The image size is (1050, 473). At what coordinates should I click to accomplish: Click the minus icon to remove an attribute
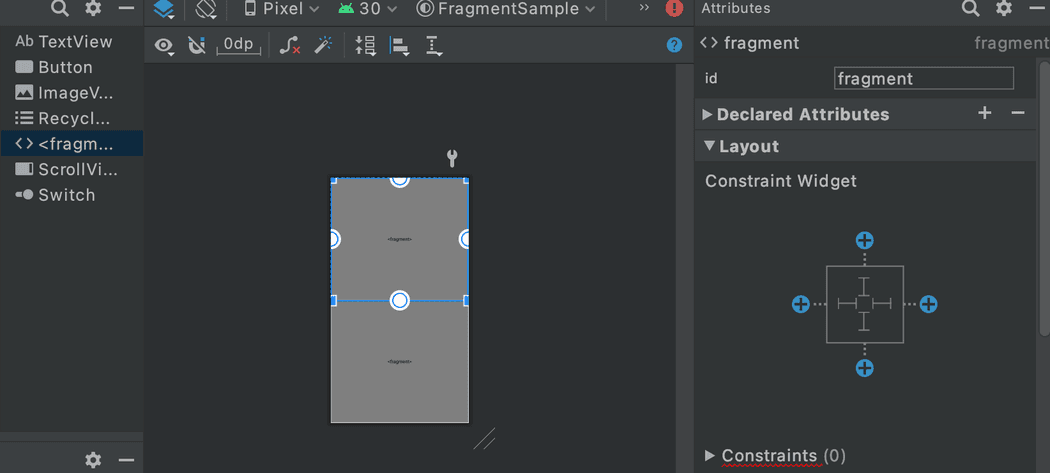[x=1018, y=113]
